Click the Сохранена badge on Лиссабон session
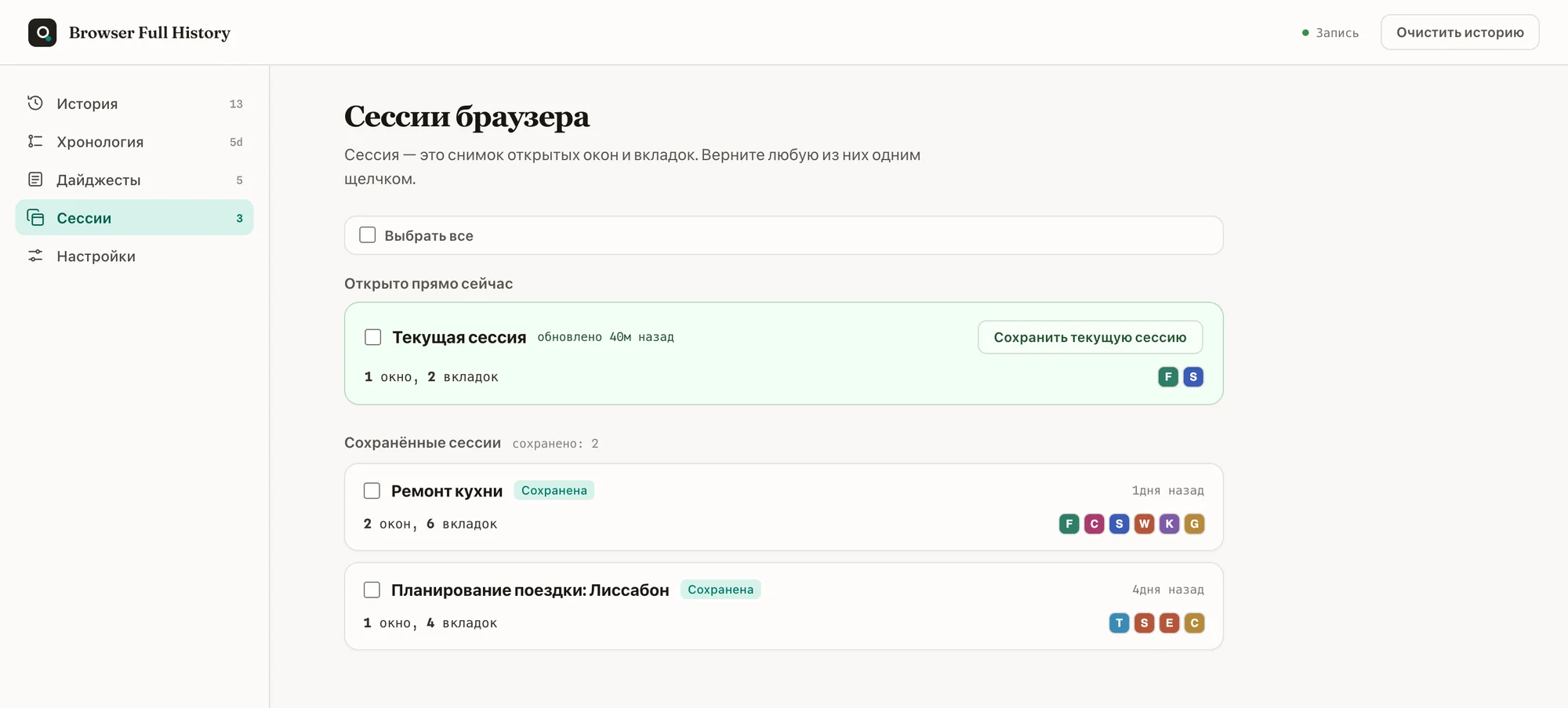 (720, 590)
